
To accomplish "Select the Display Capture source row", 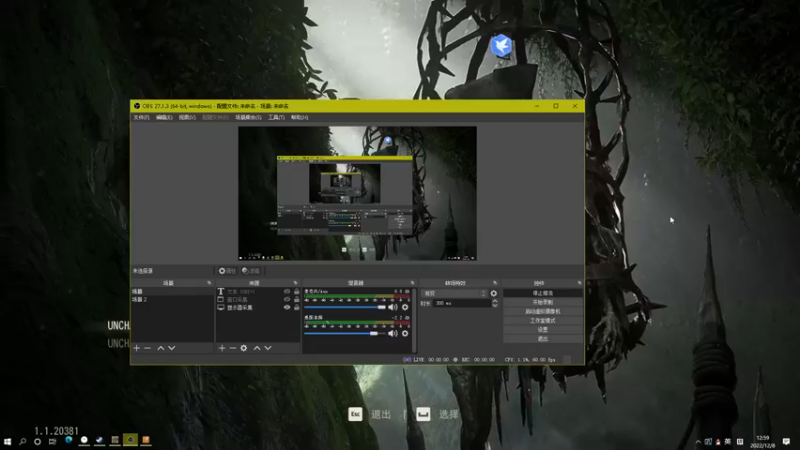I will [x=258, y=308].
